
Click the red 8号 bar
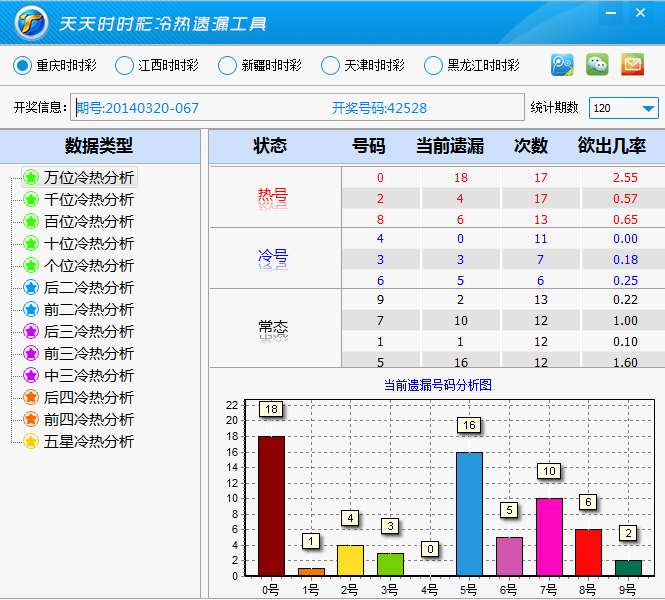click(589, 553)
